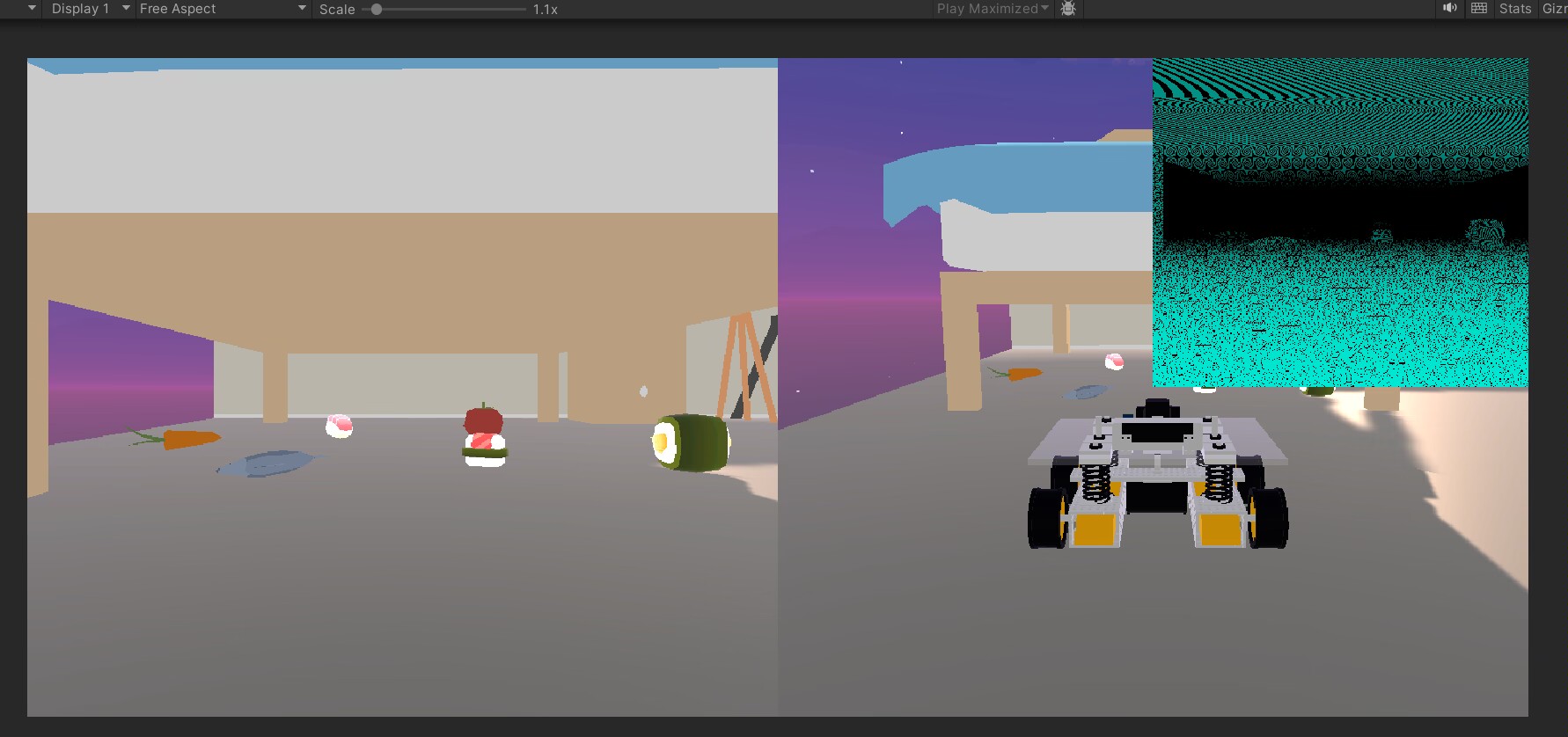
Task: Click the Scale slider handle
Action: [377, 10]
